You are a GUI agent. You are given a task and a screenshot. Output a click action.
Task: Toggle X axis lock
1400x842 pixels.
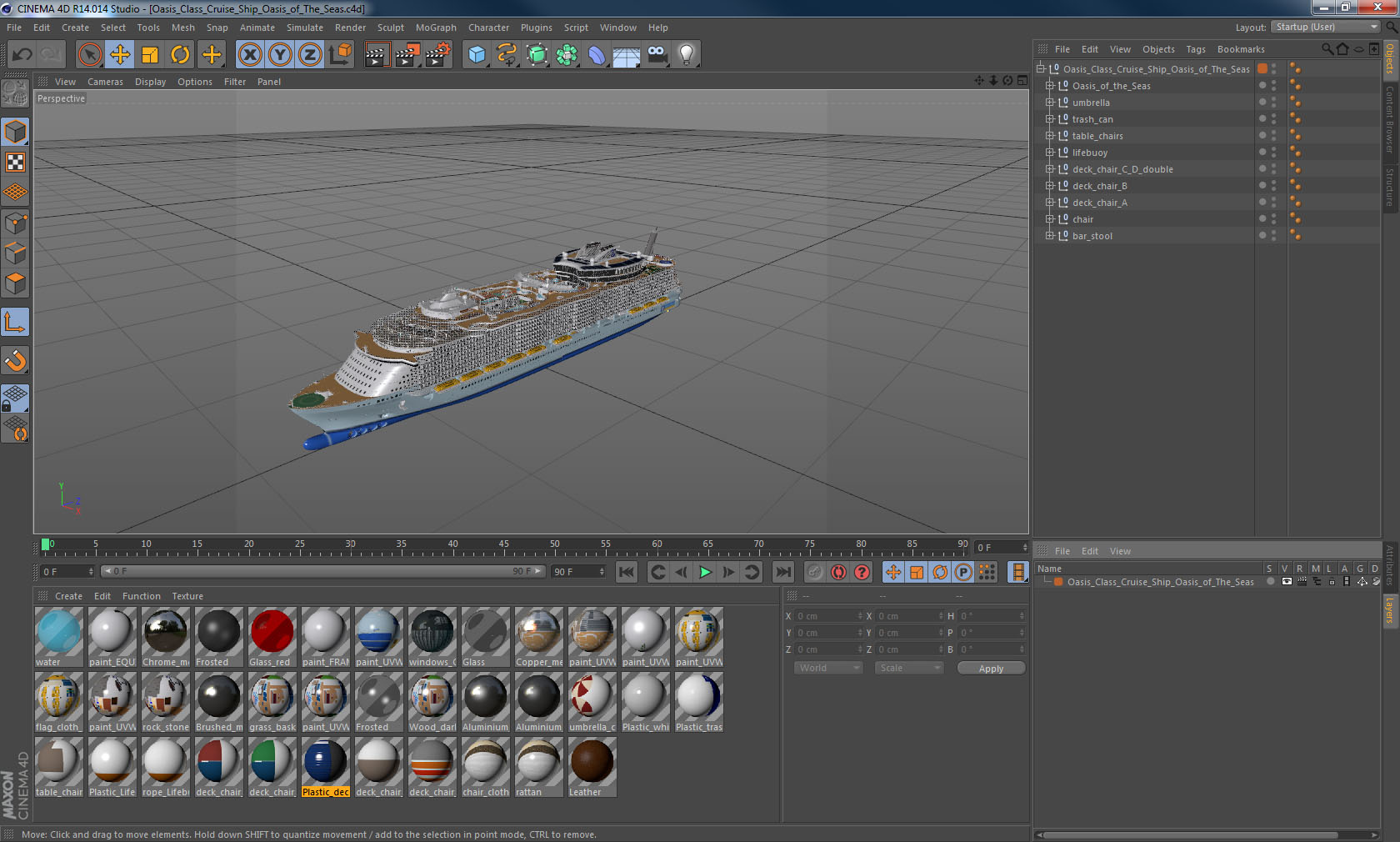pos(250,55)
